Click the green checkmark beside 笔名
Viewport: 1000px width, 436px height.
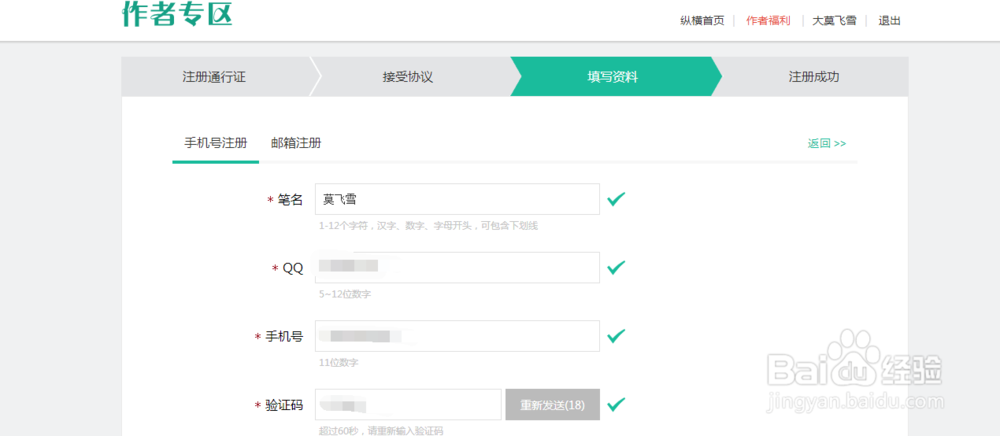pos(616,199)
